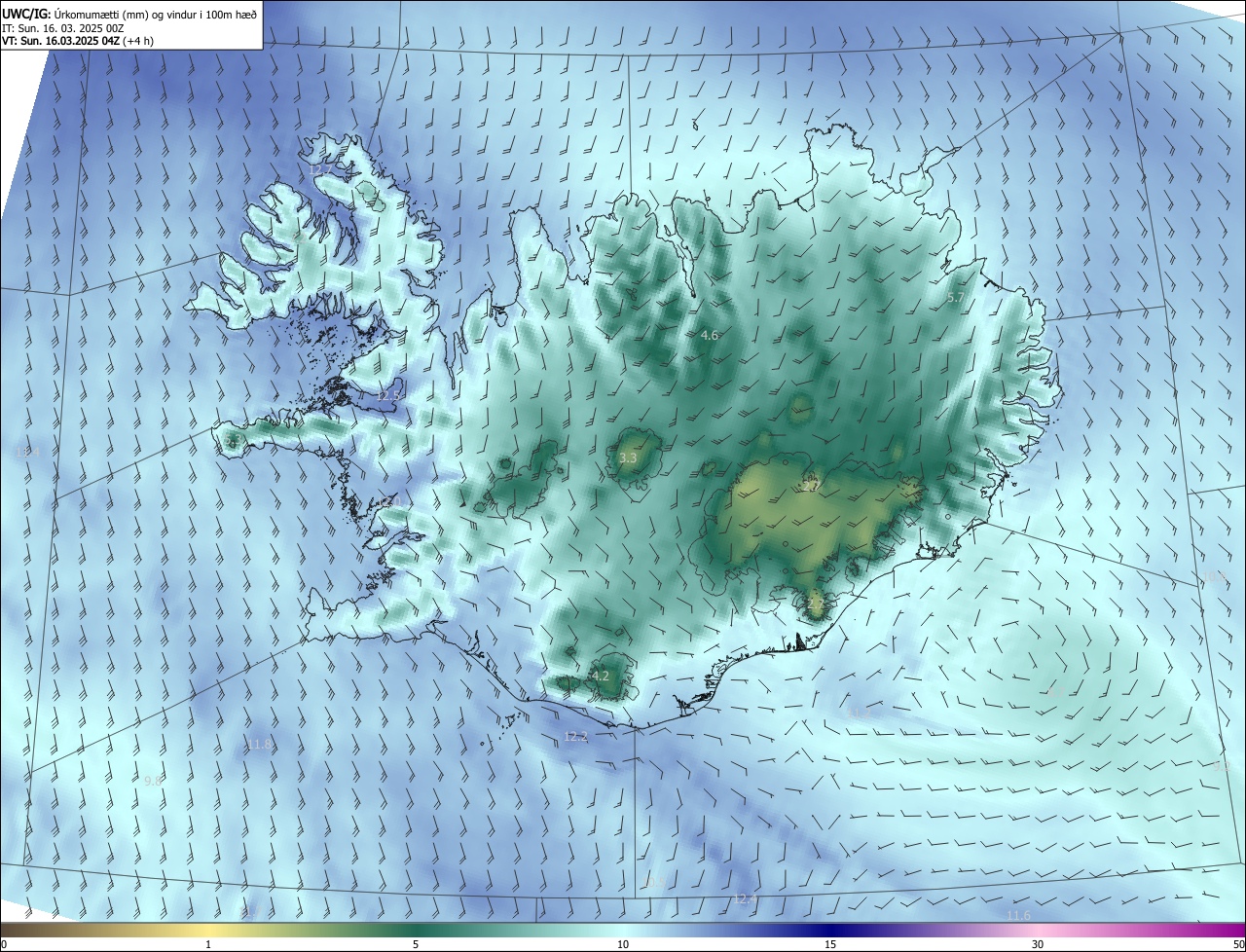Click the '12.4' value near the bottom edge
This screenshot has height=952, width=1246.
[745, 898]
